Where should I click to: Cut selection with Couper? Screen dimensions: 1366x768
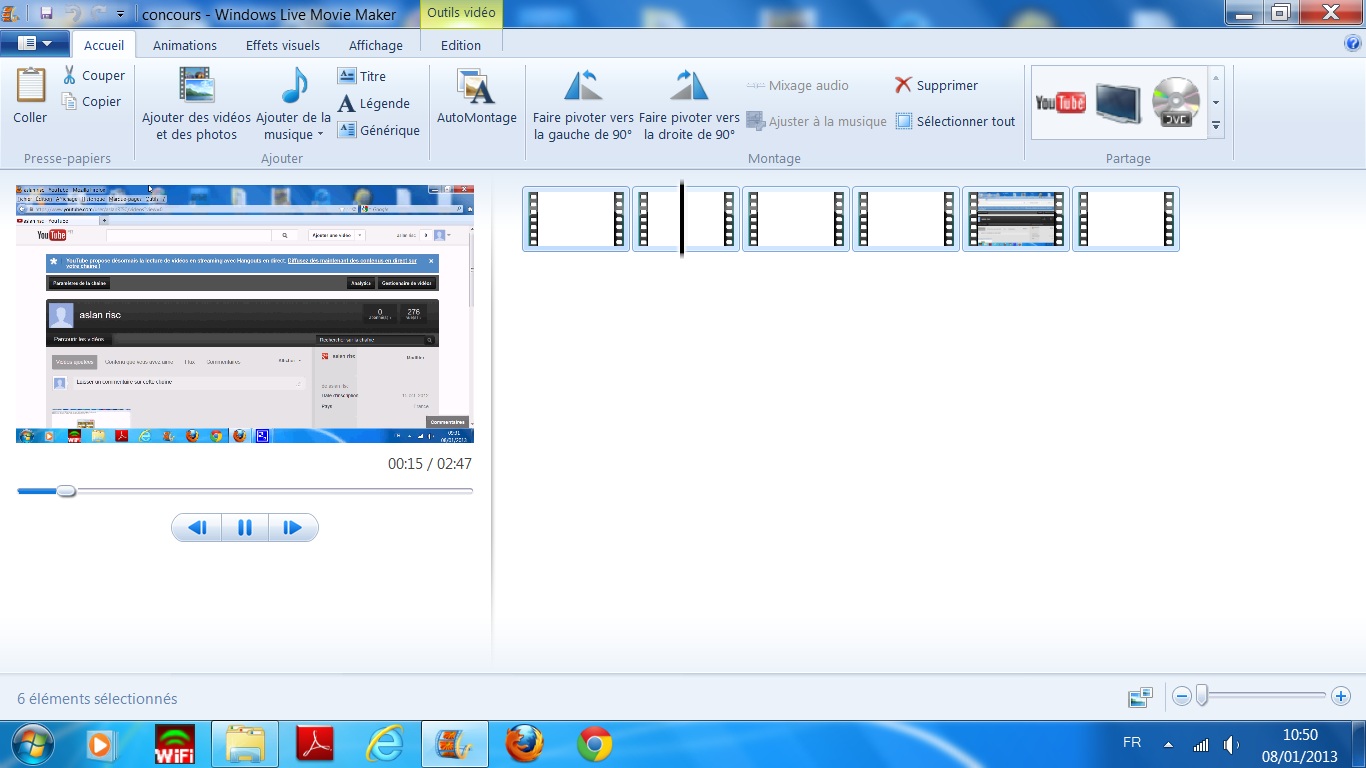pyautogui.click(x=94, y=75)
